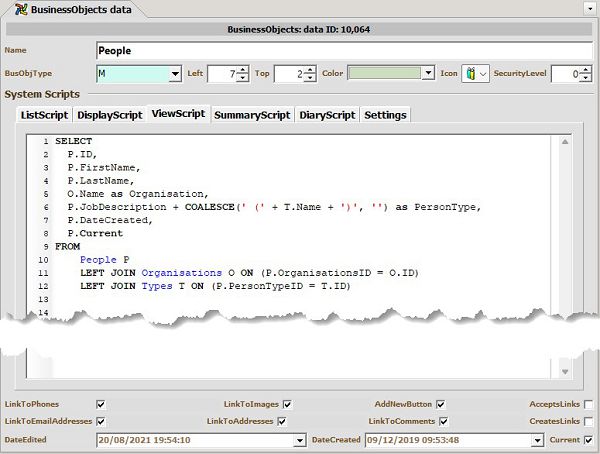Toggle LinkToAddresses checkbox
The width and height of the screenshot is (600, 454).
tap(282, 421)
